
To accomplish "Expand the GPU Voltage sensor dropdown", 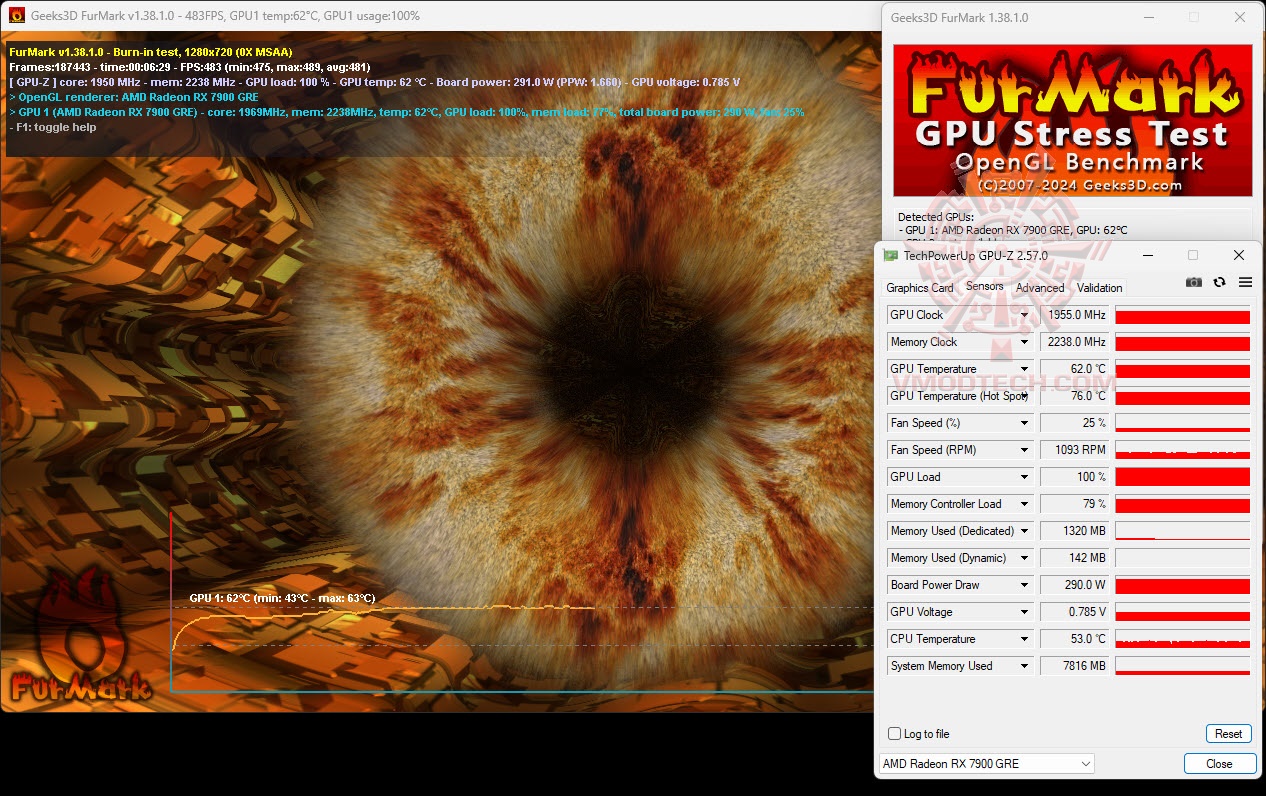I will 1024,612.
